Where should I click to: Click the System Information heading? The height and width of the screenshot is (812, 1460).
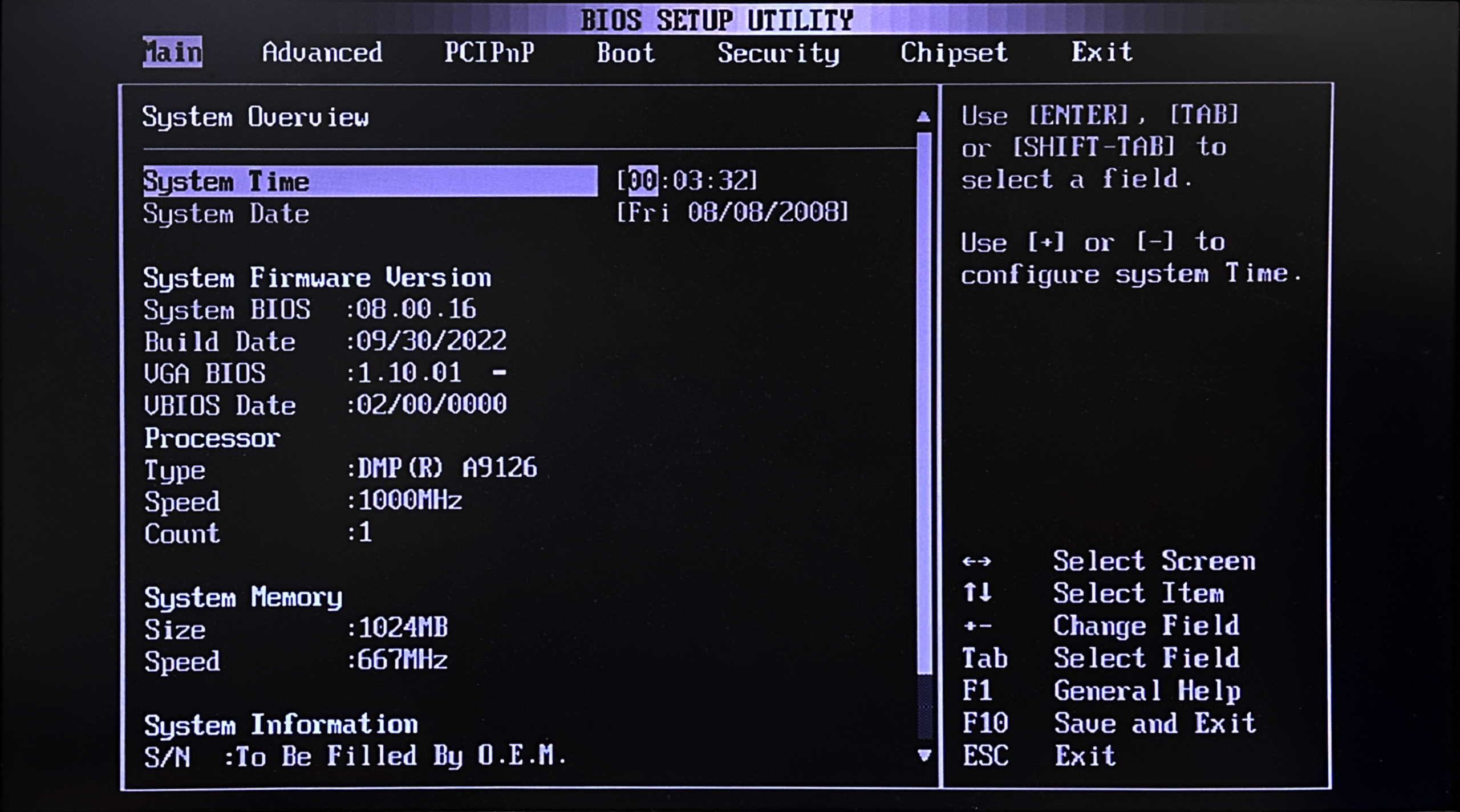point(281,725)
